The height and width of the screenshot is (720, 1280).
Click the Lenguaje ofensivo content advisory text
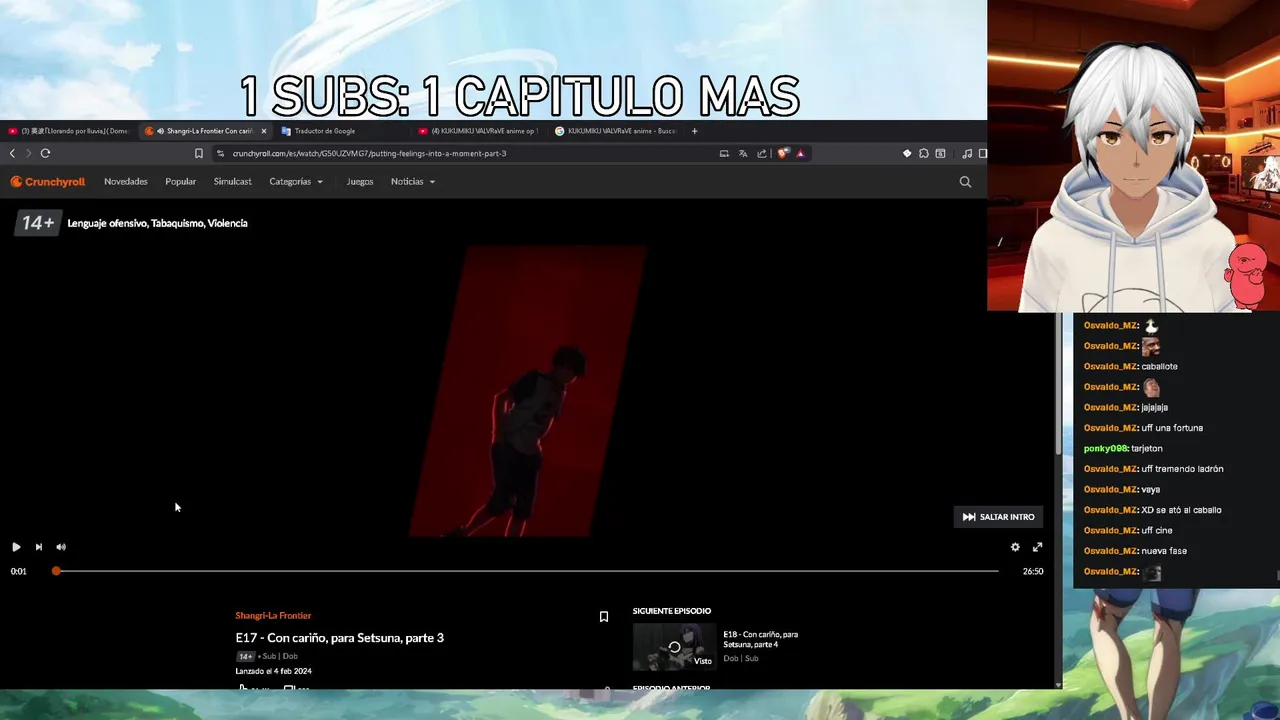pos(157,223)
